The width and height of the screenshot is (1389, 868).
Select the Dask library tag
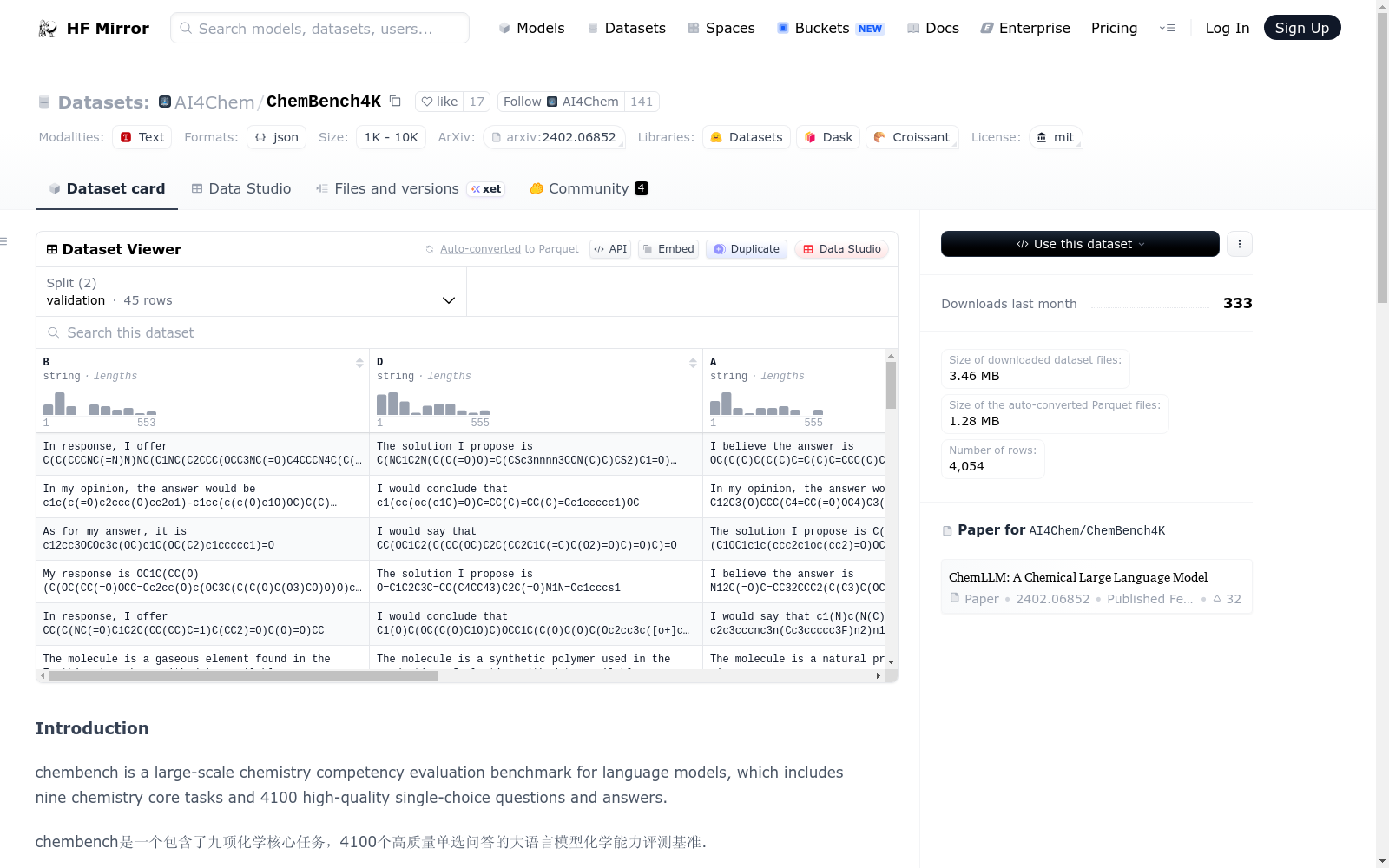click(x=828, y=137)
